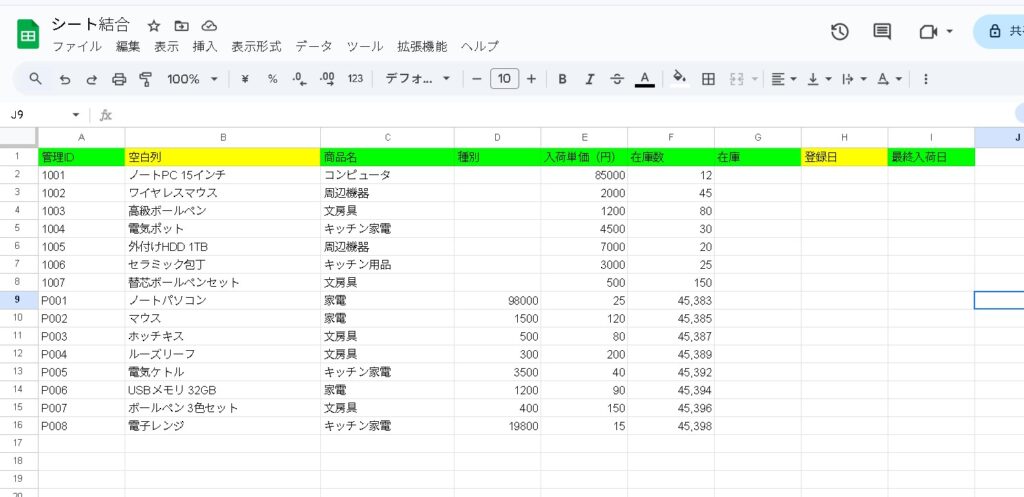The height and width of the screenshot is (497, 1024).
Task: Click the search magnifier in toolbar
Action: tap(36, 79)
